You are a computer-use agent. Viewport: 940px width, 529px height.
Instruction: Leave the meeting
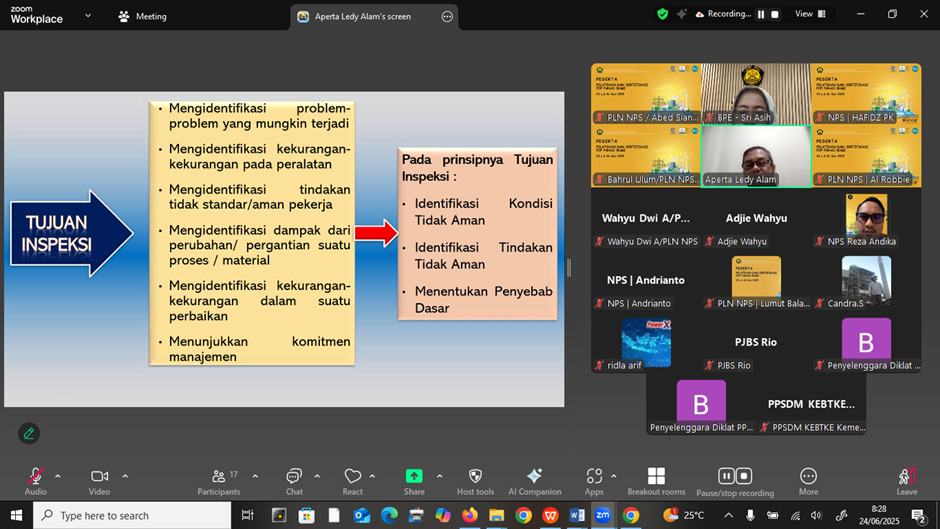pyautogui.click(x=906, y=478)
